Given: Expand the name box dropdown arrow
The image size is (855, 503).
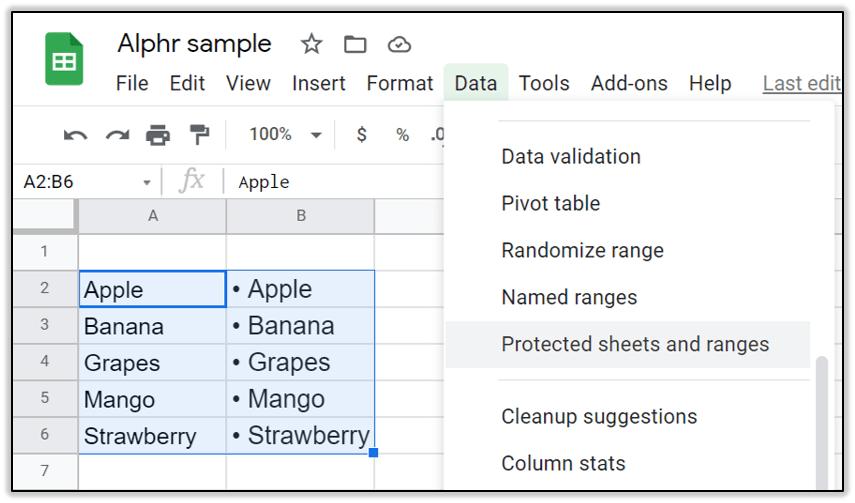Looking at the screenshot, I should 147,182.
